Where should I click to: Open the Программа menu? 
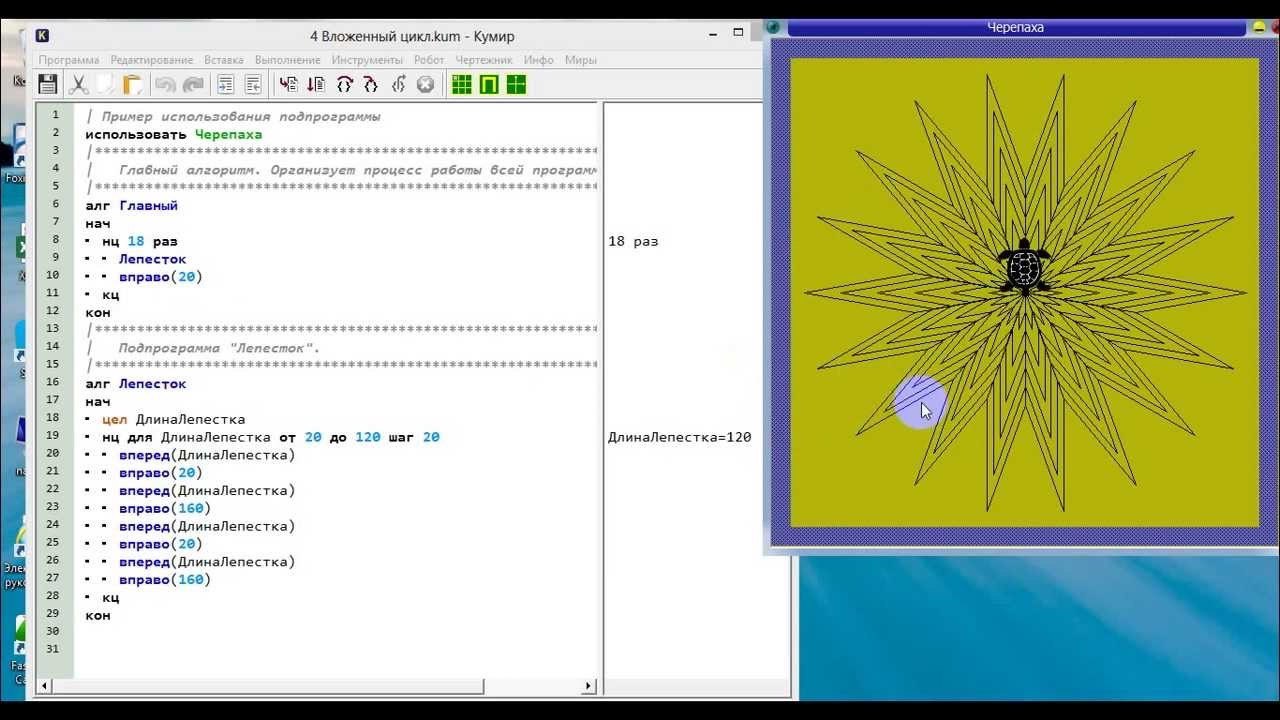(69, 60)
